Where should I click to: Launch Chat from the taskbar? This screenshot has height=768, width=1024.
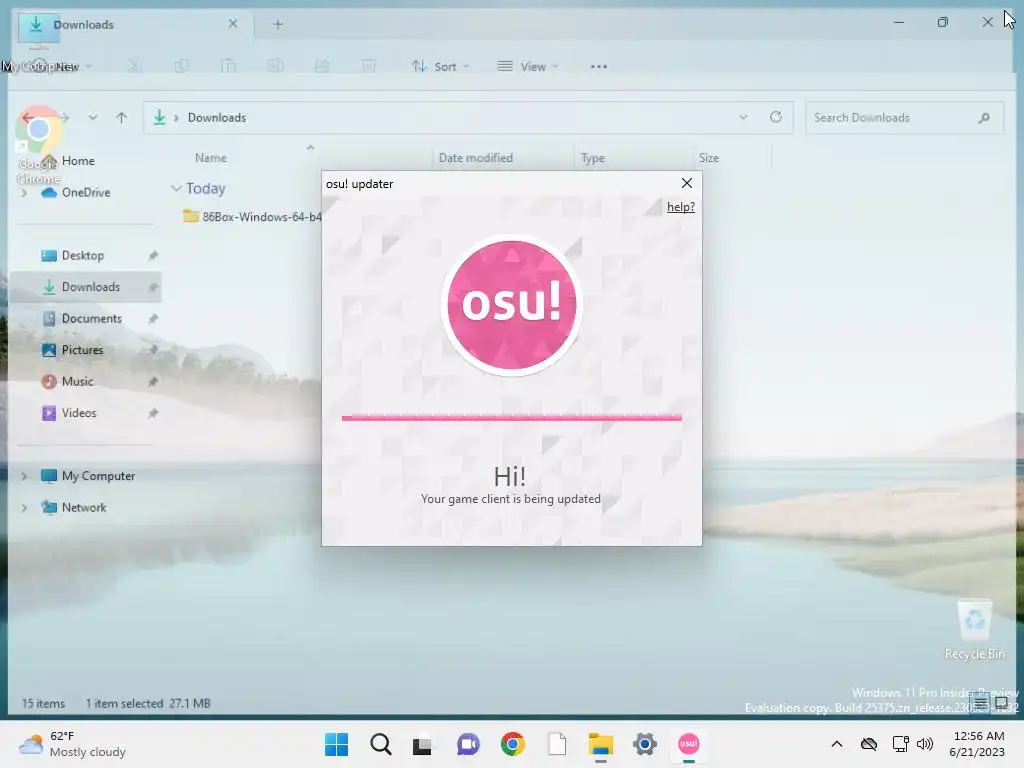468,744
